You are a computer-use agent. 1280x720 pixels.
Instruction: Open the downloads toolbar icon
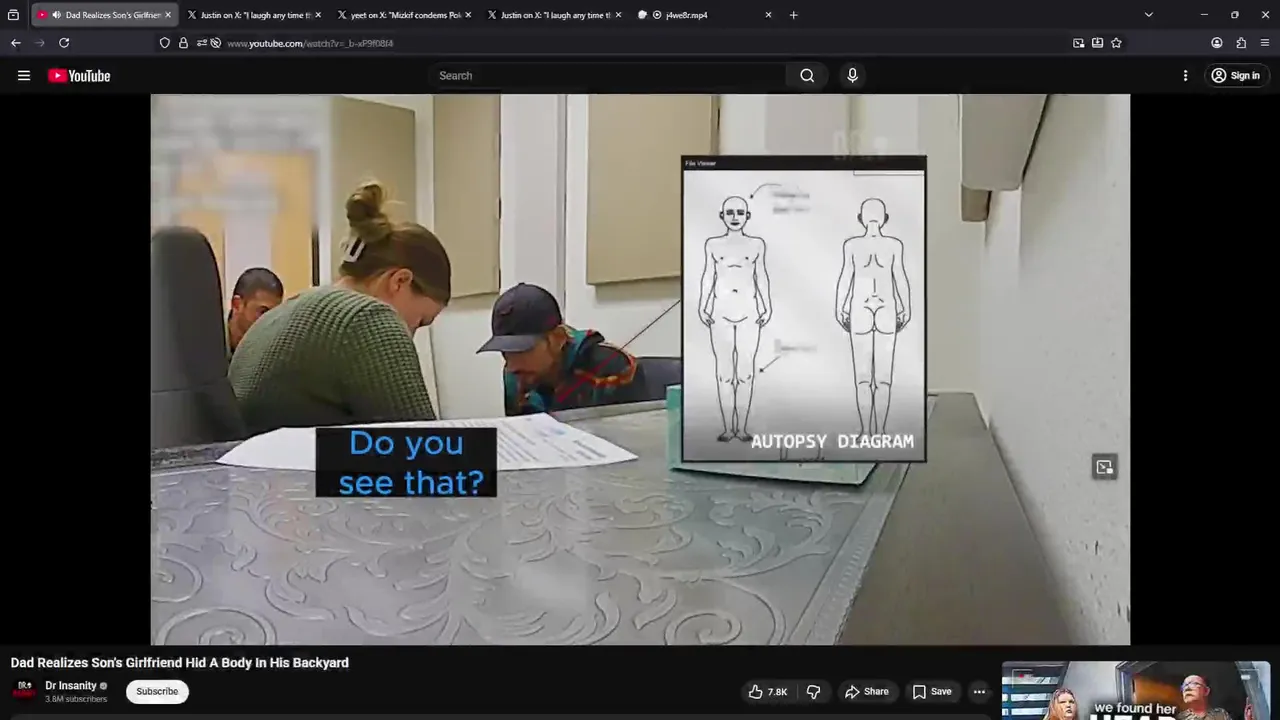coord(1097,43)
